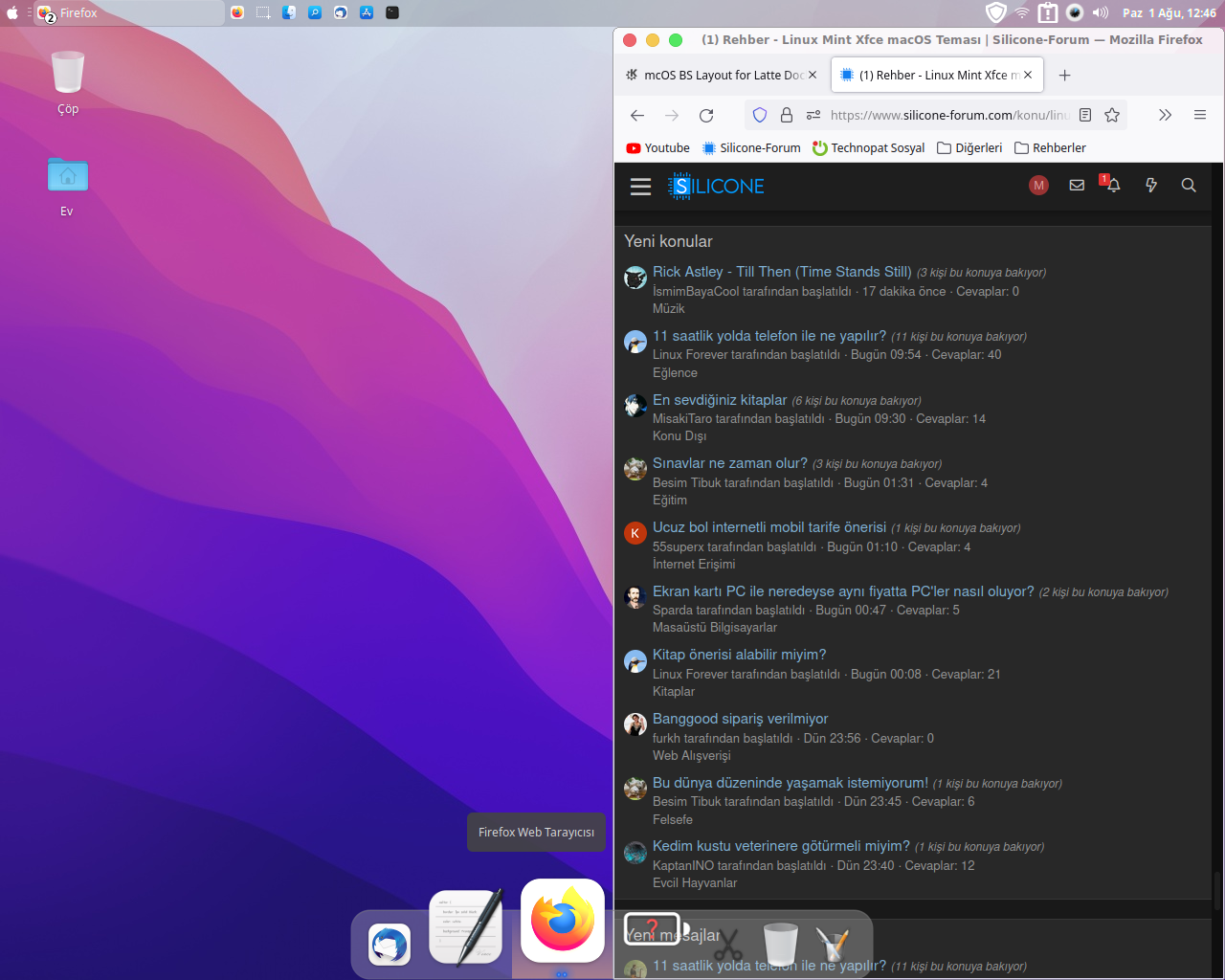1225x980 pixels.
Task: Click the lightning bolt what's new icon
Action: click(1151, 186)
